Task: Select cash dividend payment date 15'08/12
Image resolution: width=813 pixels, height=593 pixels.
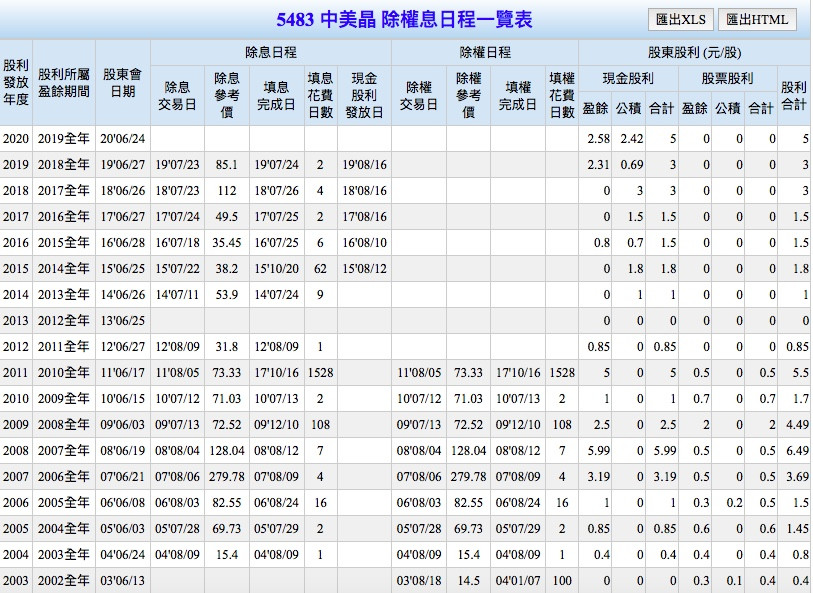Action: click(364, 268)
